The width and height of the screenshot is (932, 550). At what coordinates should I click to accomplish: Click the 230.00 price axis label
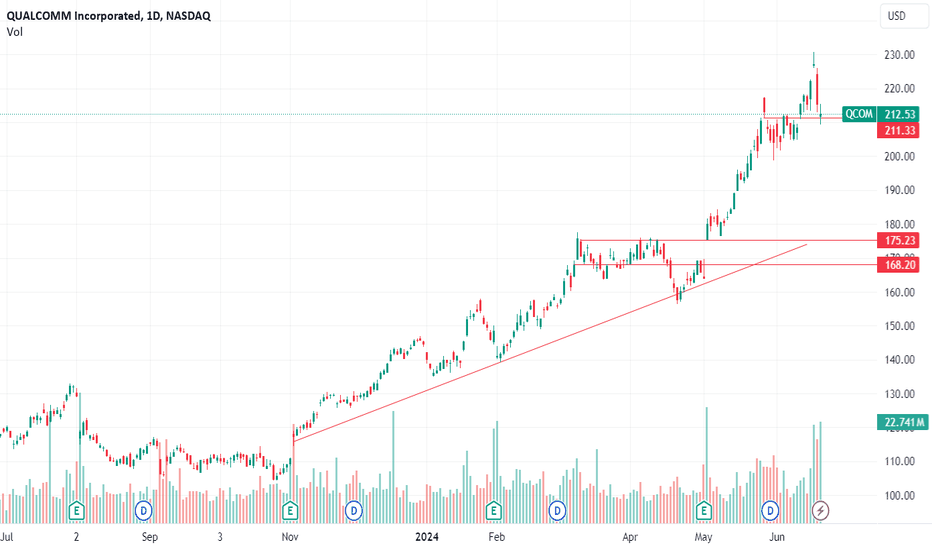click(899, 55)
